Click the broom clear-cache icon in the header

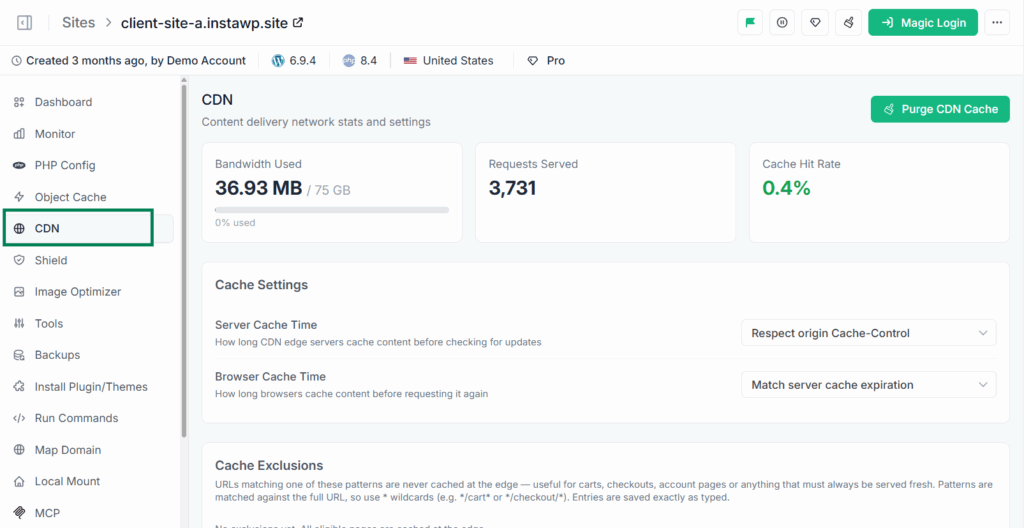click(x=848, y=22)
